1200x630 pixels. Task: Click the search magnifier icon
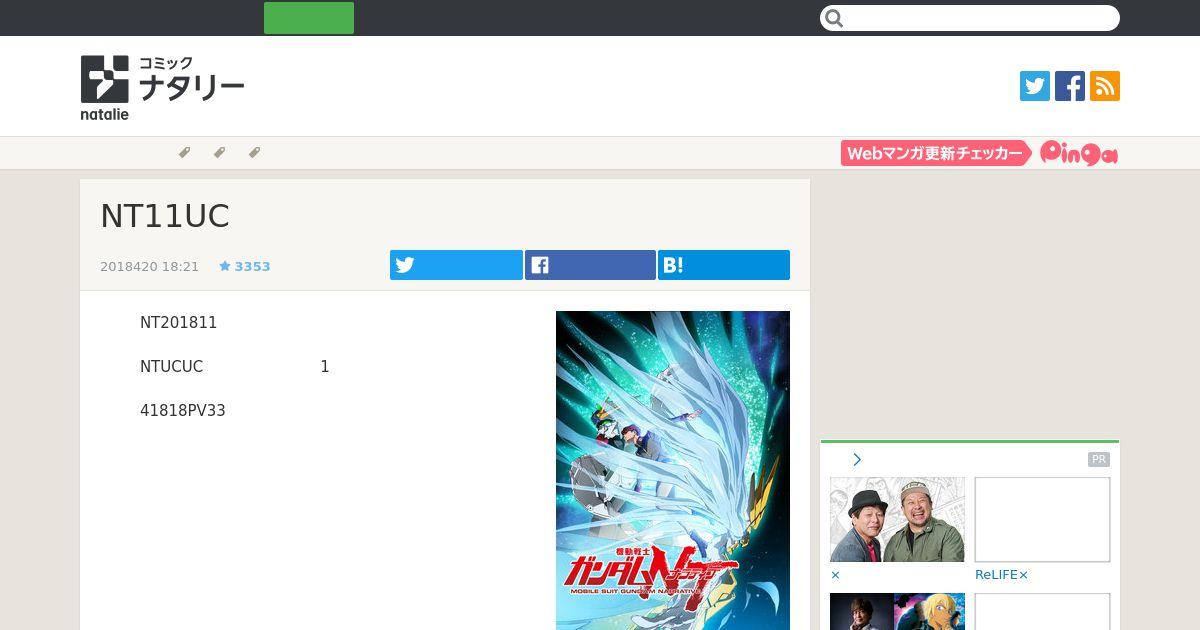point(835,18)
